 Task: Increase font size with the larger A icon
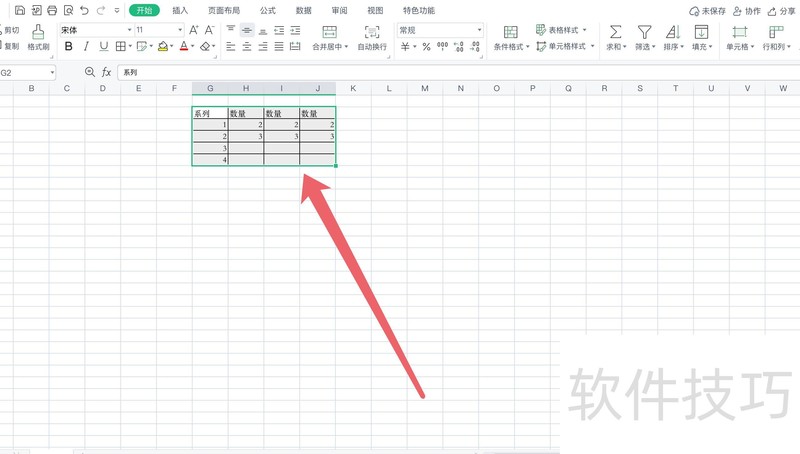(x=194, y=30)
